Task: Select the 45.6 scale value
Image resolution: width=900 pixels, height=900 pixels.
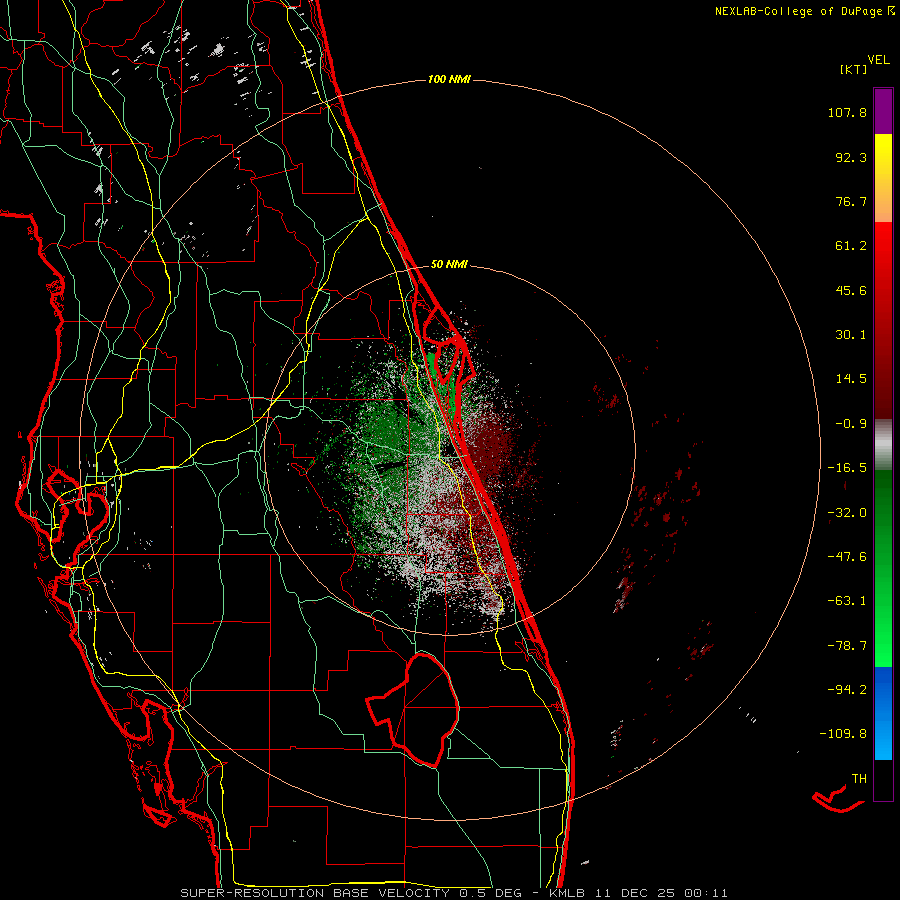Action: [851, 290]
